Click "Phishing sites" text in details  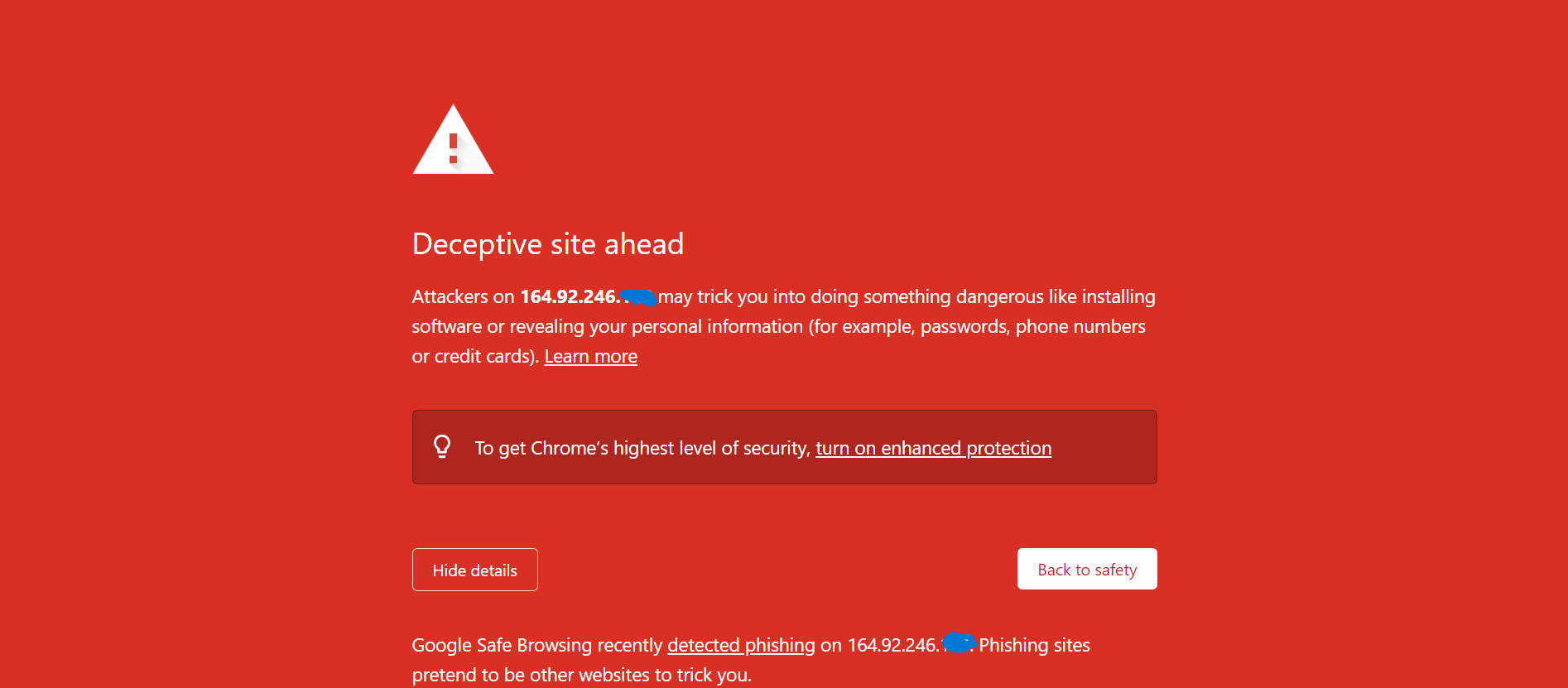[1034, 645]
